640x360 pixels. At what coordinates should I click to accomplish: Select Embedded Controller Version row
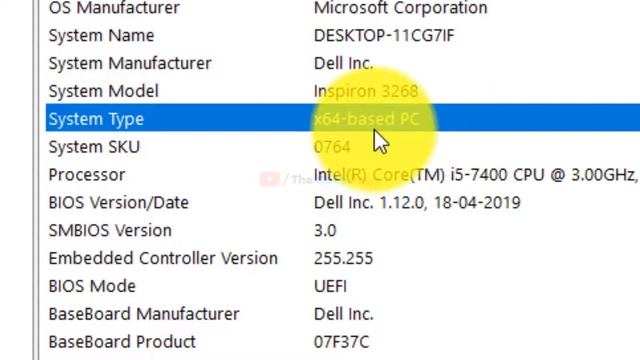[x=343, y=258]
